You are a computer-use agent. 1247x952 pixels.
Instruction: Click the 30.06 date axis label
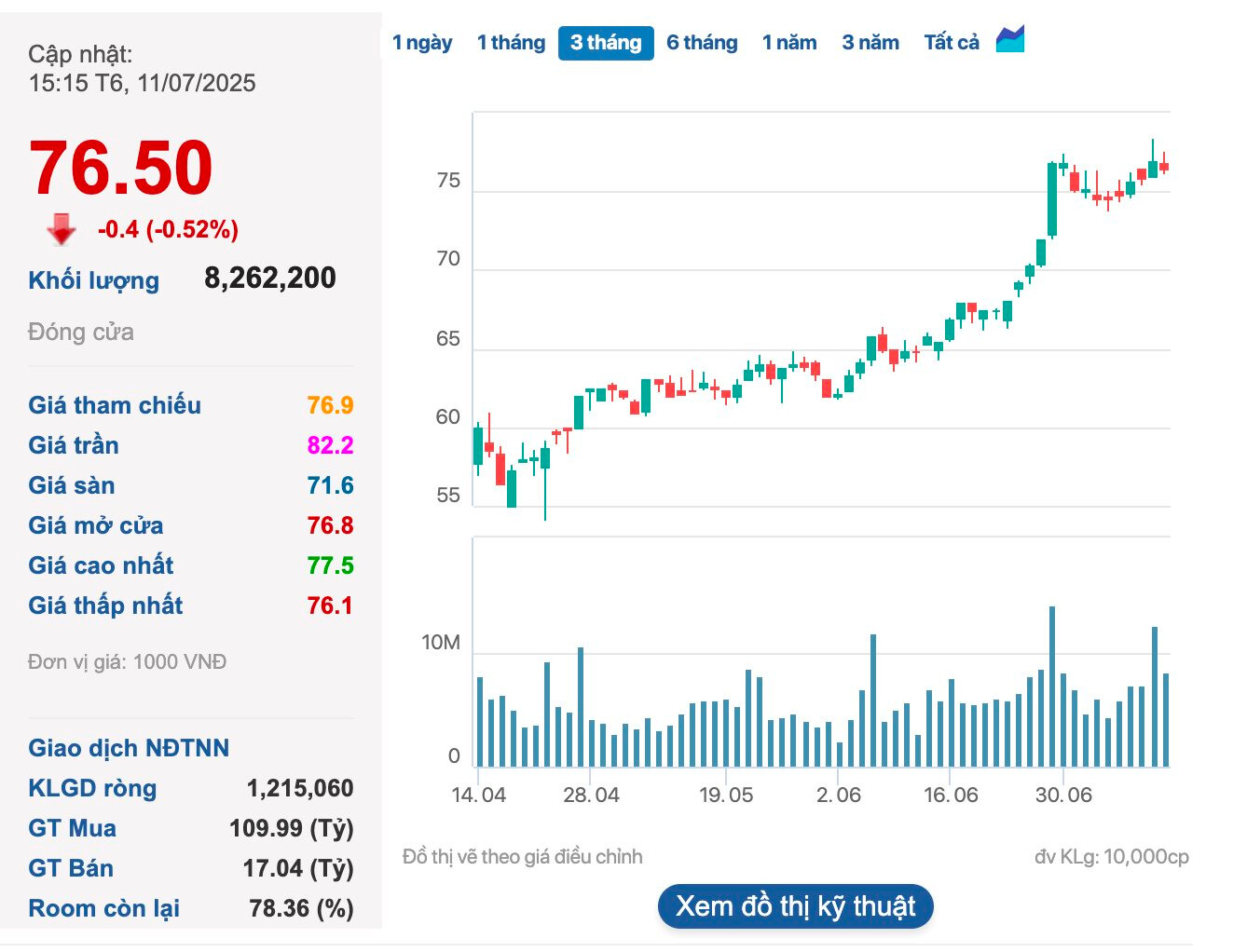coord(1063,796)
